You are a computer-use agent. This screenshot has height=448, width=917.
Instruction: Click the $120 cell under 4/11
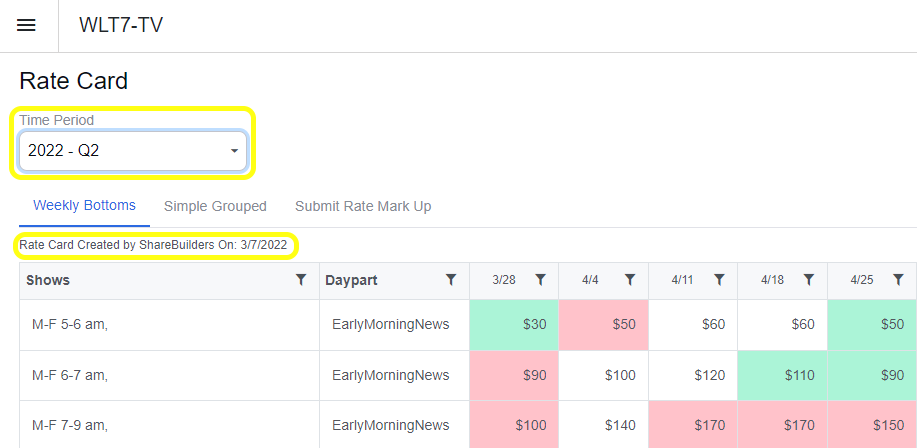pyautogui.click(x=693, y=375)
